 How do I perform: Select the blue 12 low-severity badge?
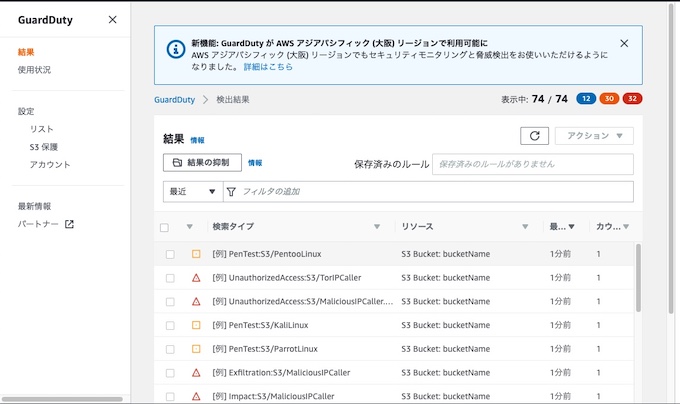pyautogui.click(x=586, y=99)
